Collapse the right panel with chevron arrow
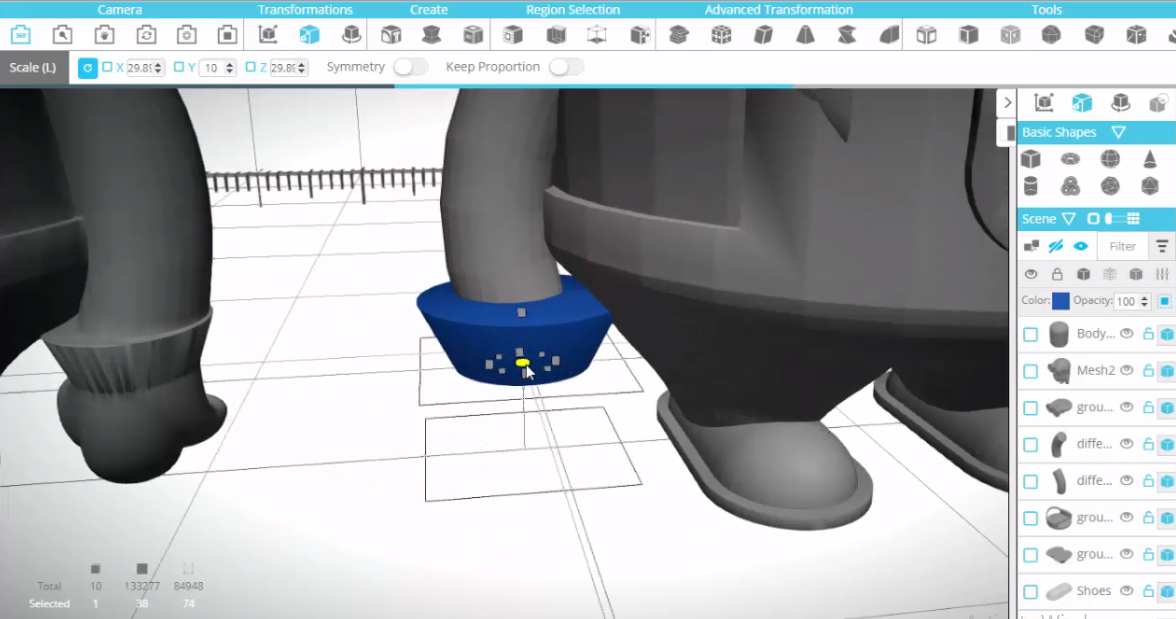 [x=1007, y=103]
